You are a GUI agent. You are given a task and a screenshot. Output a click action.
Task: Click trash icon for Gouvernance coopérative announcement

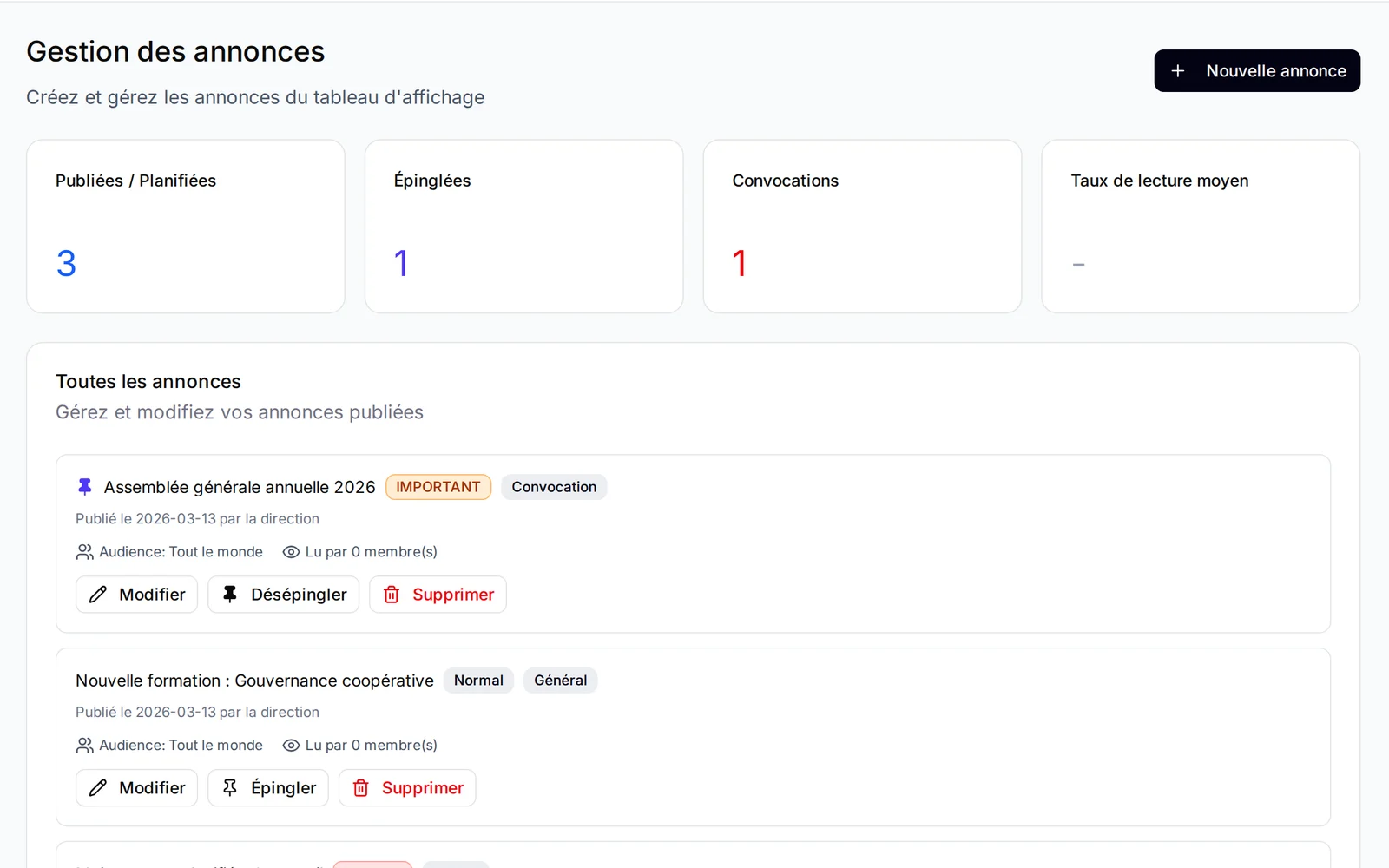(x=361, y=788)
